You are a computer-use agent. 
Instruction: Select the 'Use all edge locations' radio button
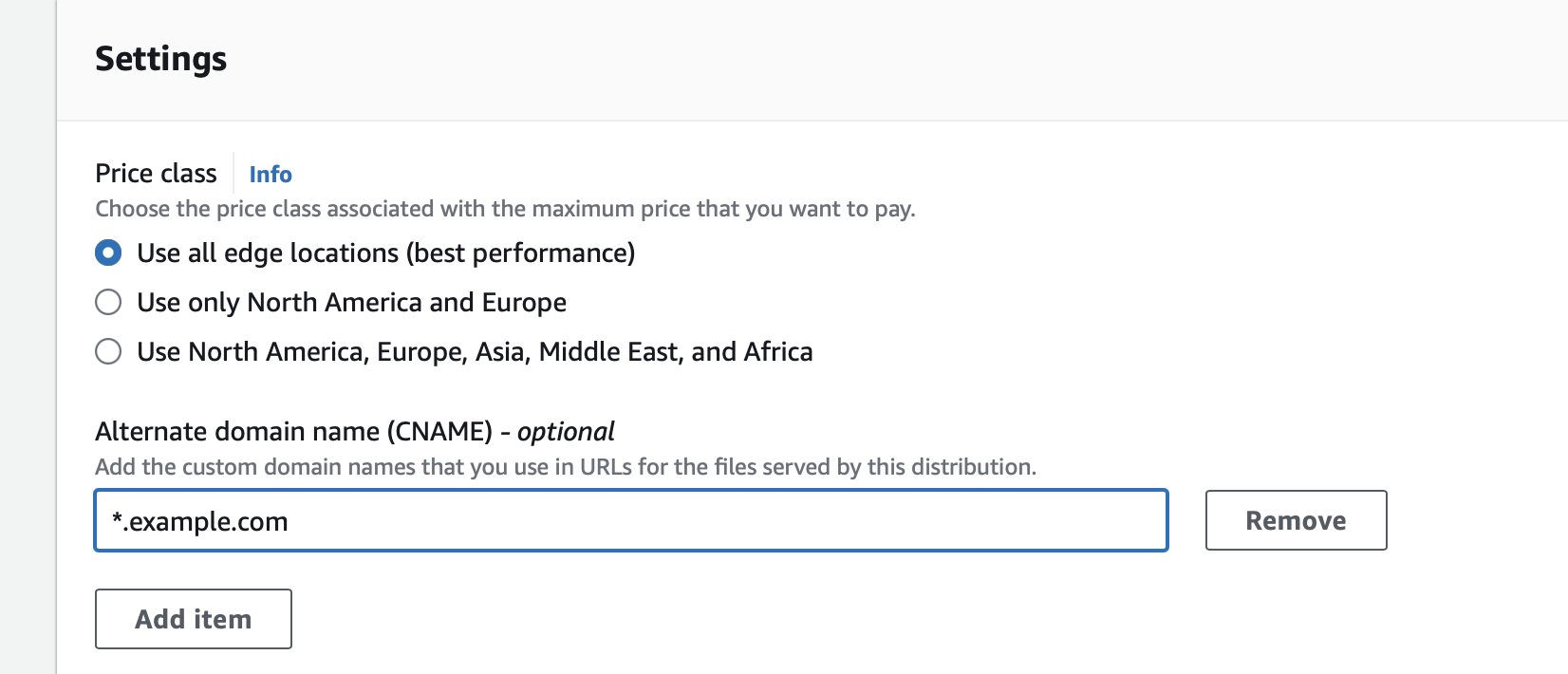click(108, 253)
